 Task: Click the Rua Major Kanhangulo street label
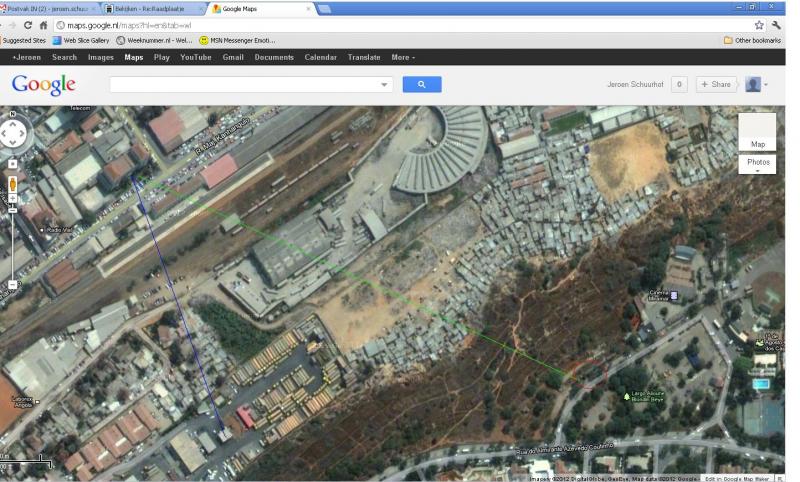(x=222, y=136)
